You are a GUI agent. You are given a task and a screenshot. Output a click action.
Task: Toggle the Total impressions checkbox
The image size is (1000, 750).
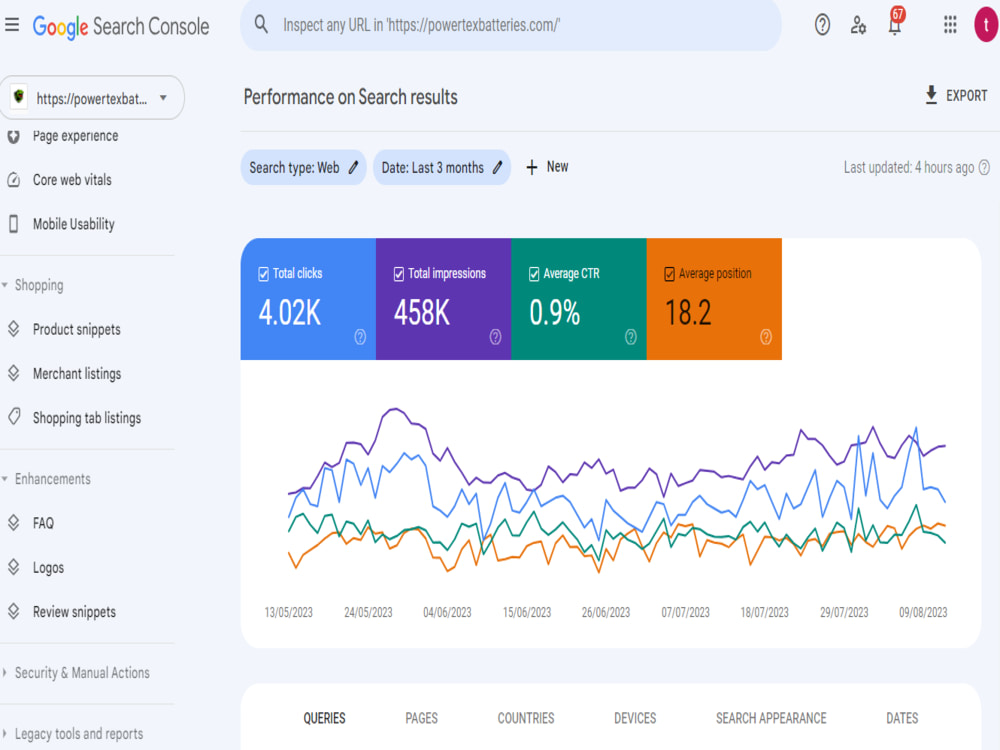point(399,274)
